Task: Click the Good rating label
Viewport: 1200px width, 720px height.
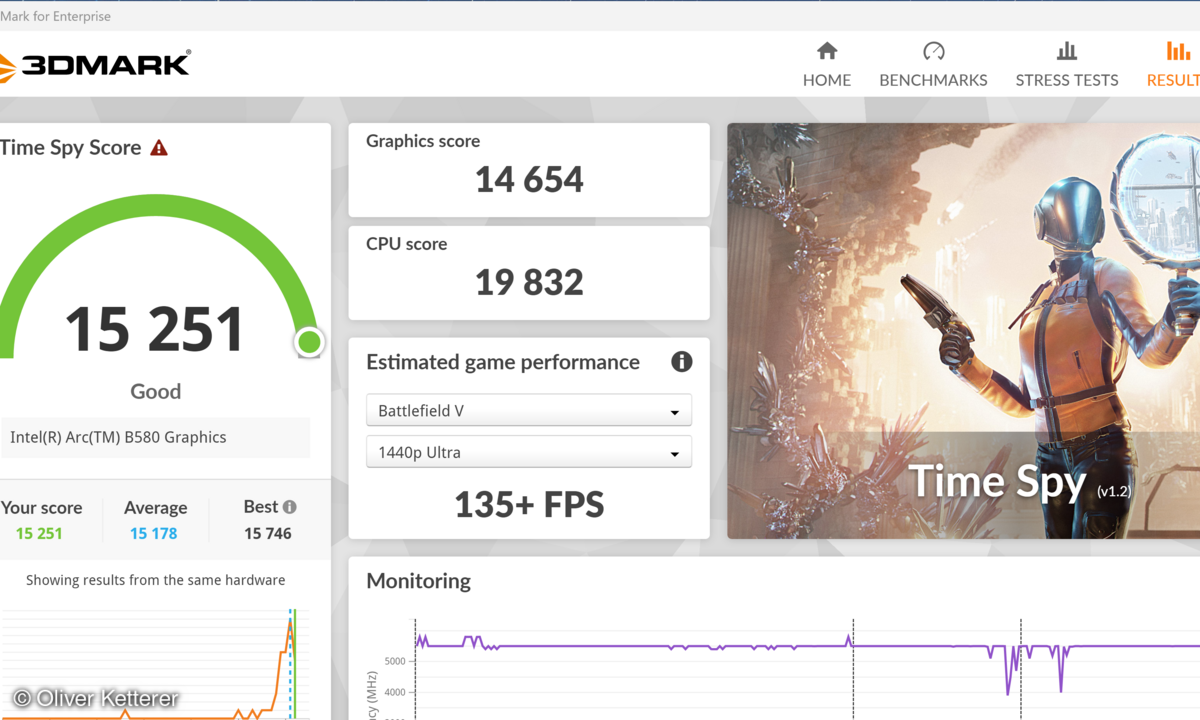Action: tap(155, 392)
